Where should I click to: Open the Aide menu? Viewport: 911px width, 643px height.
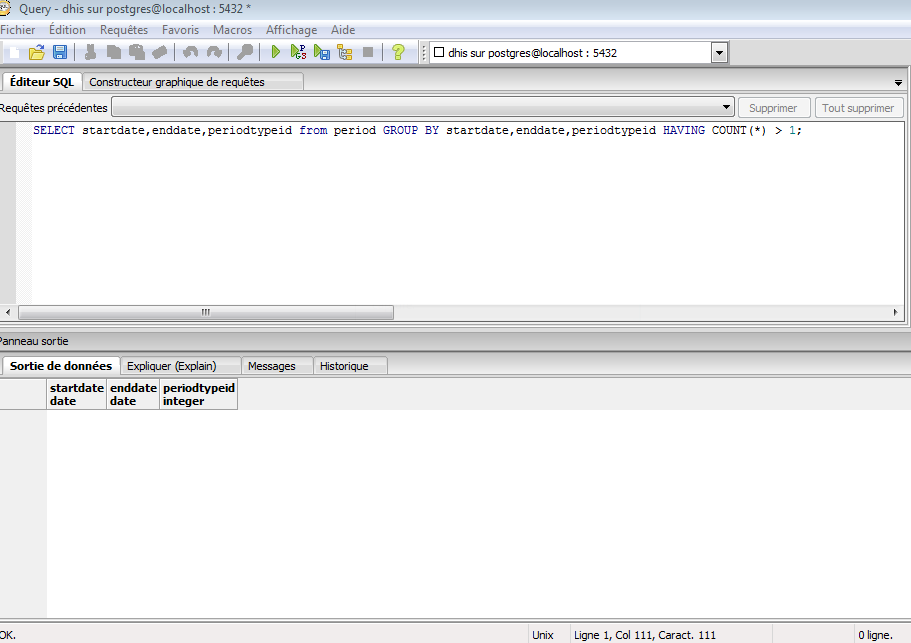pos(343,30)
